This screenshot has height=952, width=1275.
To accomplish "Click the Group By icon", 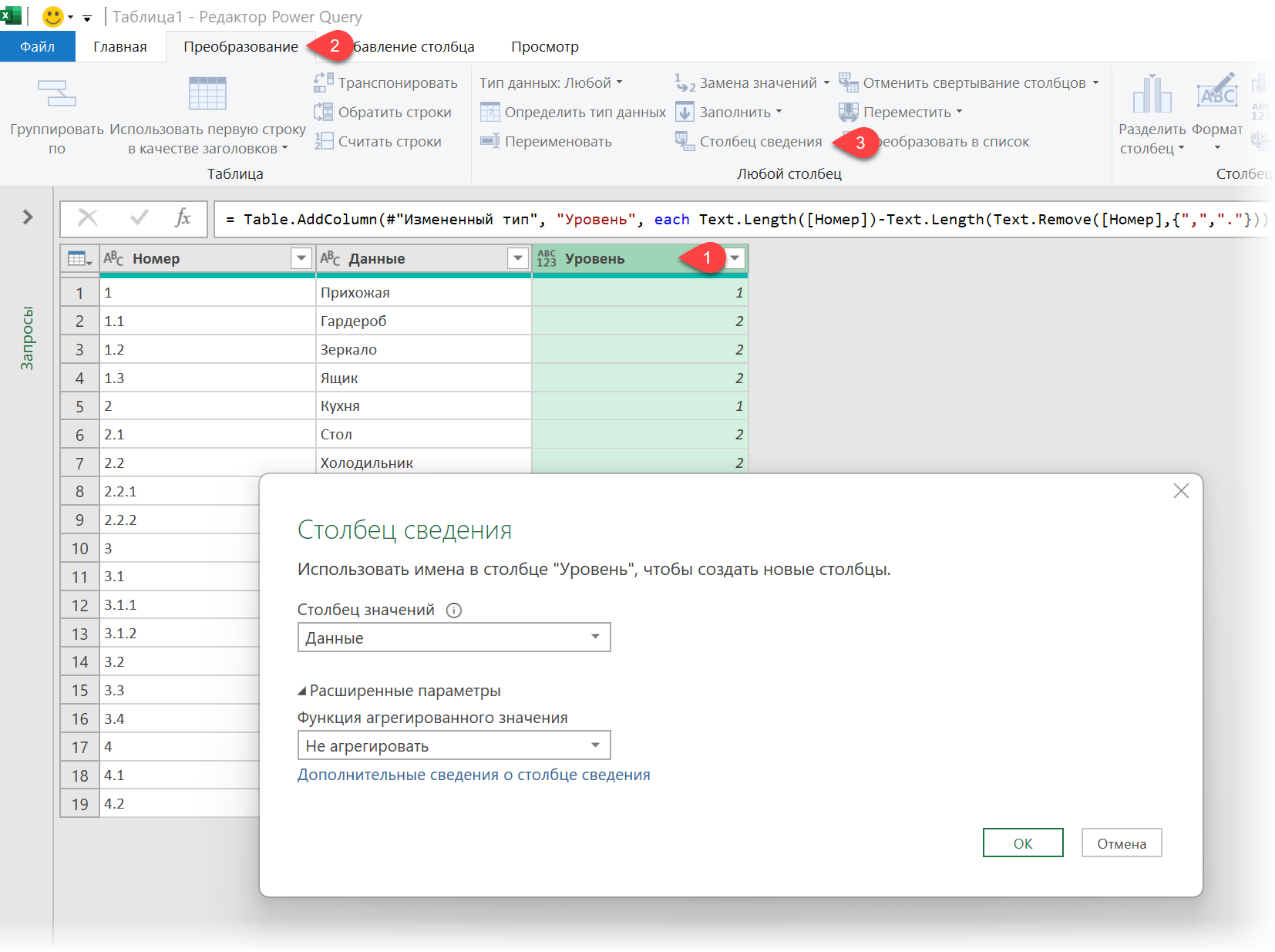I will pos(57,93).
